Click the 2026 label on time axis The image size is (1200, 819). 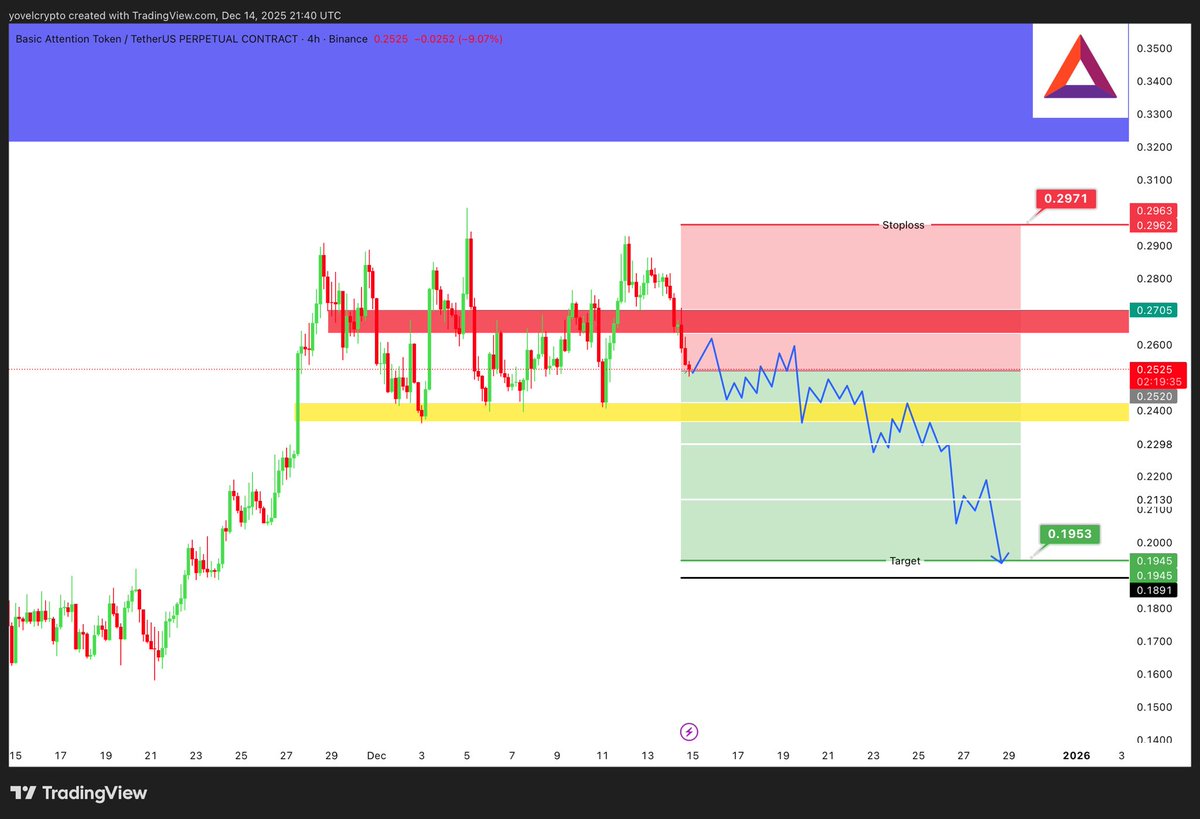[x=1076, y=756]
